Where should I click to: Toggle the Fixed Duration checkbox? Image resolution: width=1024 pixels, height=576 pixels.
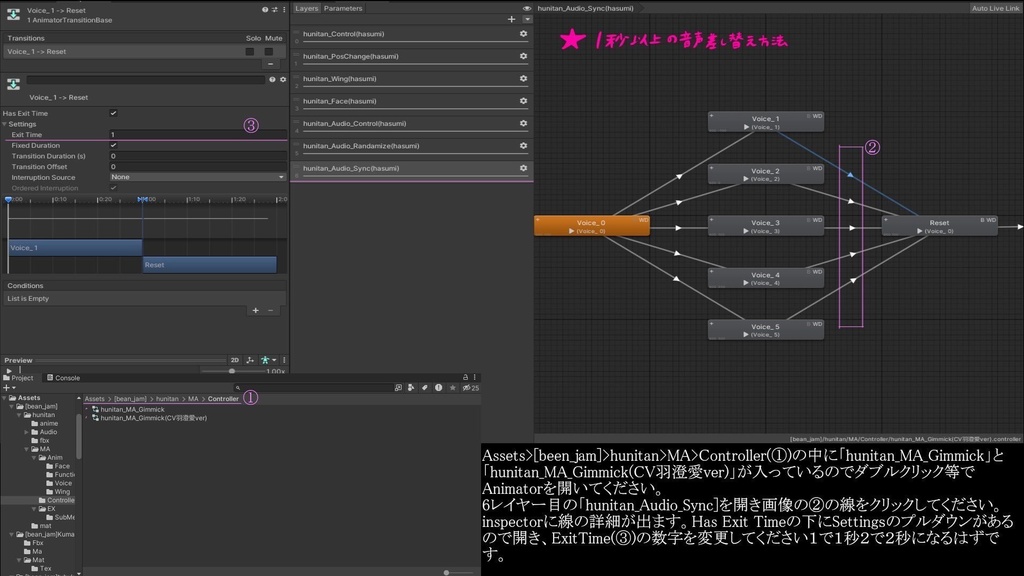(x=114, y=146)
